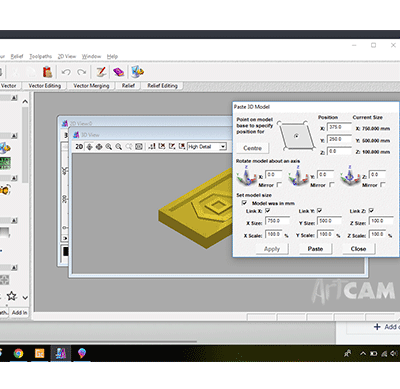400x389 pixels.
Task: Collapse the topmost left panel section arrow
Action: point(14,98)
